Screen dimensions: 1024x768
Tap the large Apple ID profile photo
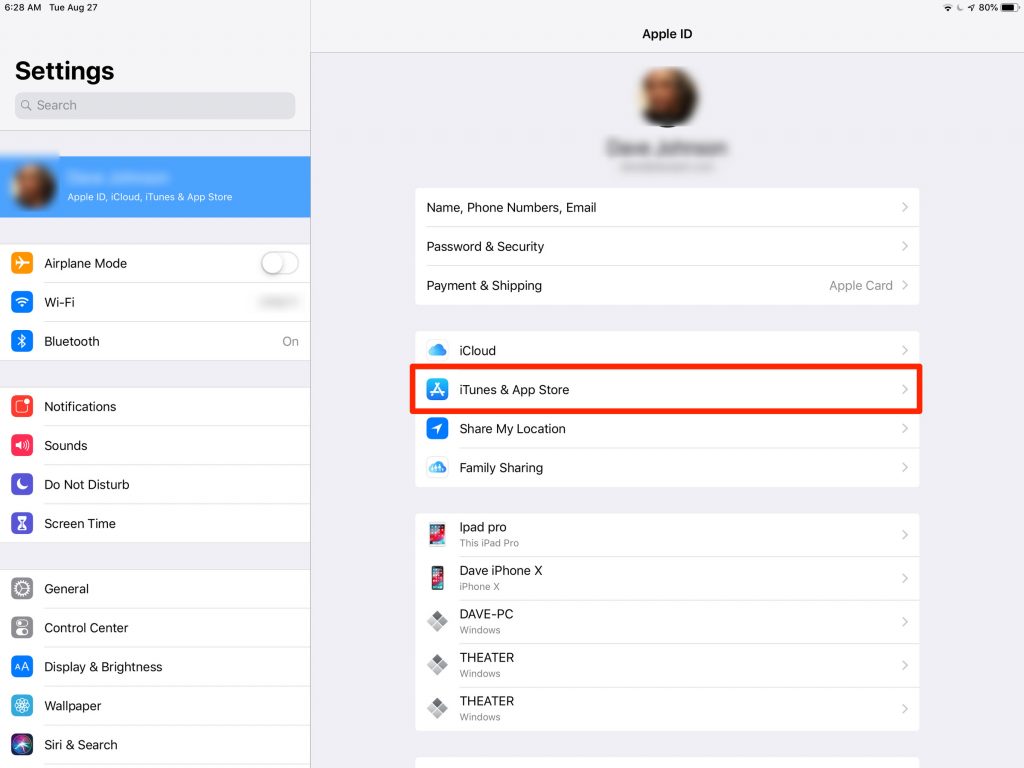click(667, 97)
